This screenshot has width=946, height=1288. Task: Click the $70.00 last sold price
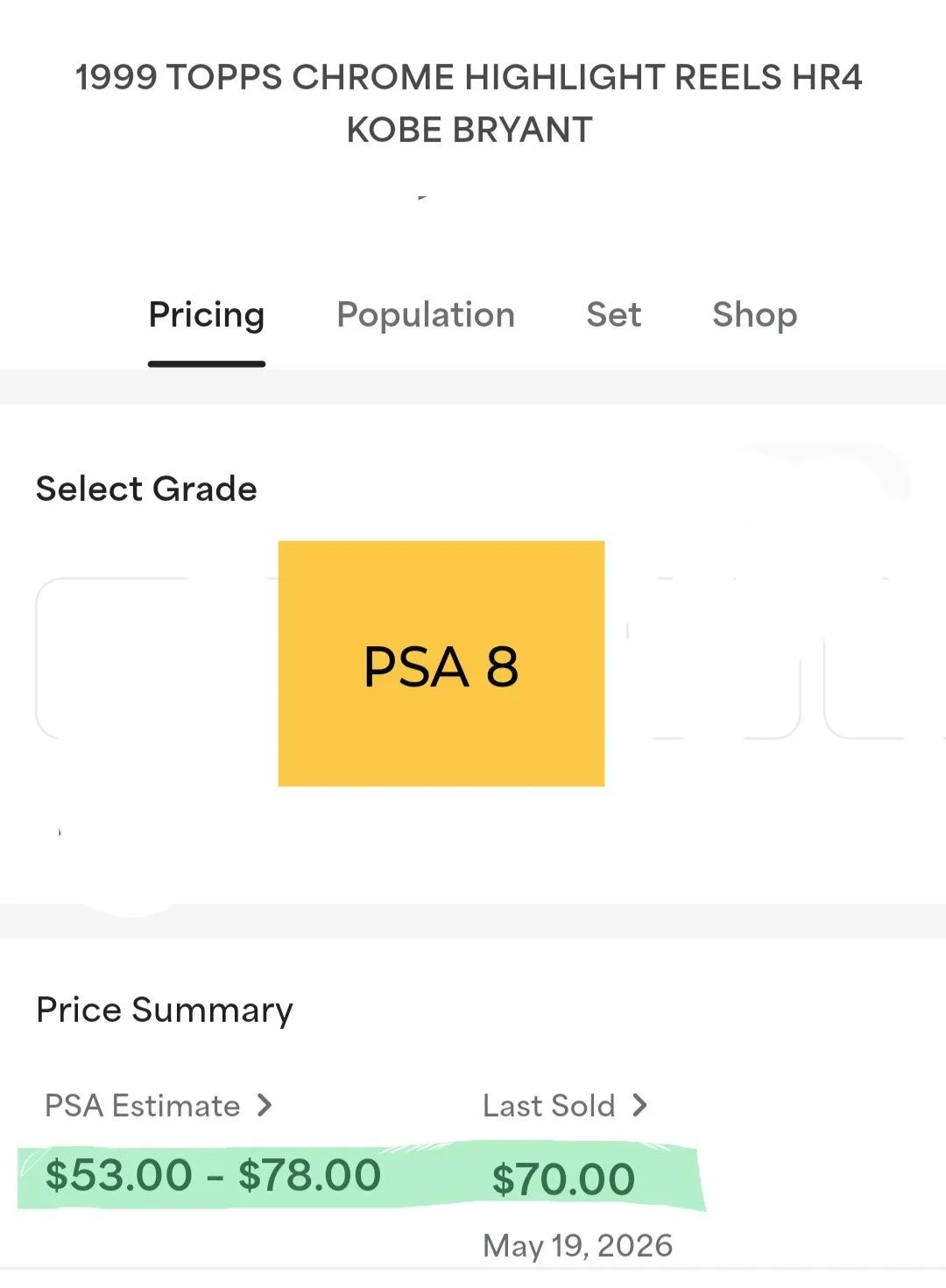(x=563, y=1179)
